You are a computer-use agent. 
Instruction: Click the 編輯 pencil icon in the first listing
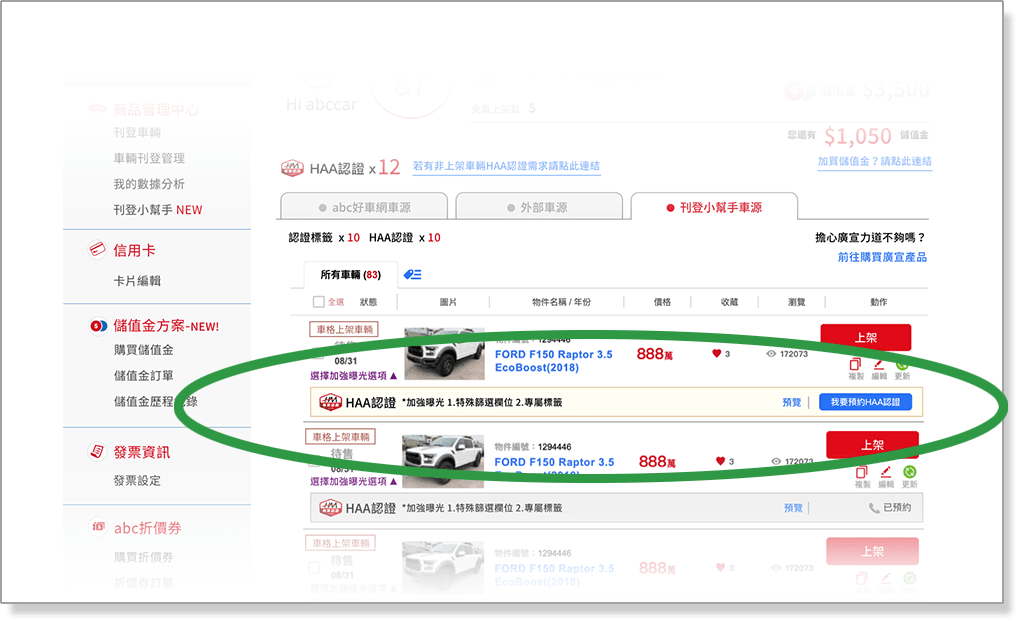[x=879, y=364]
